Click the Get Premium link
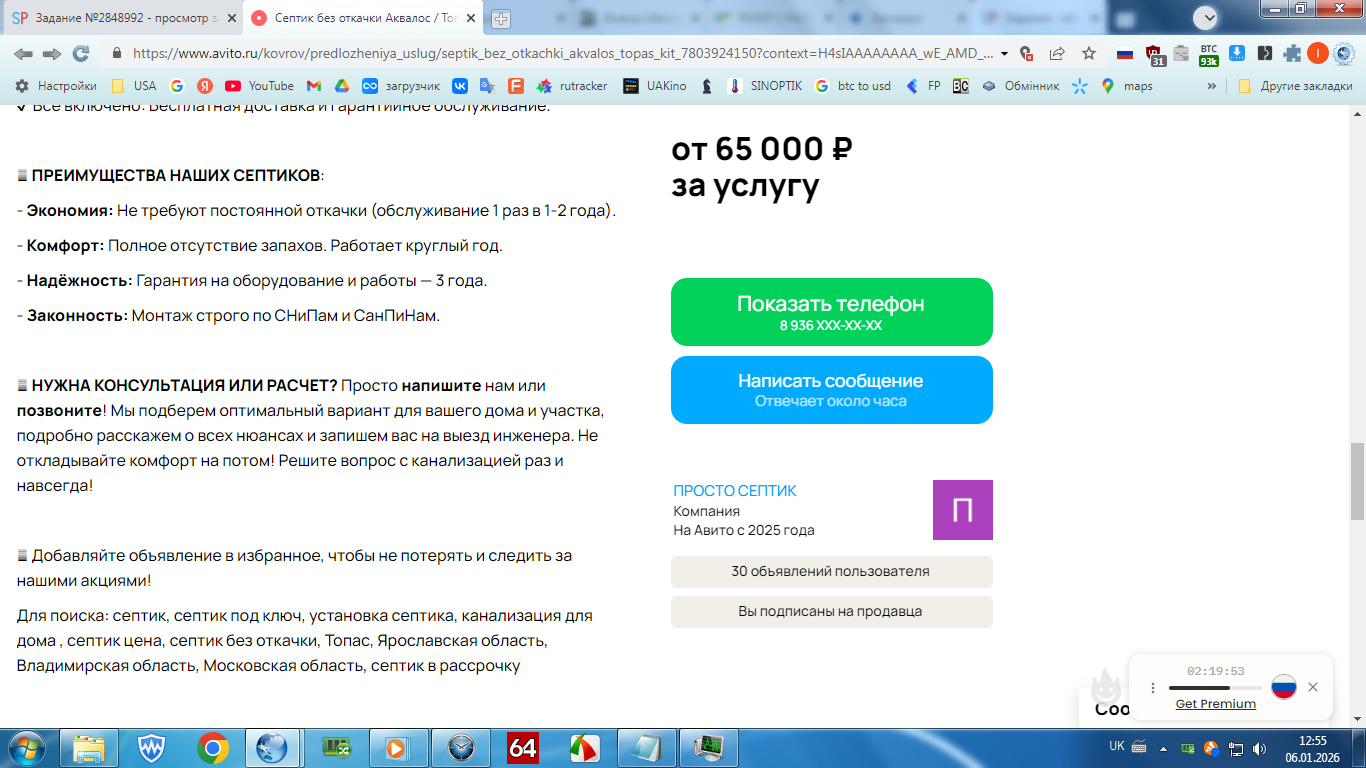 [1216, 704]
